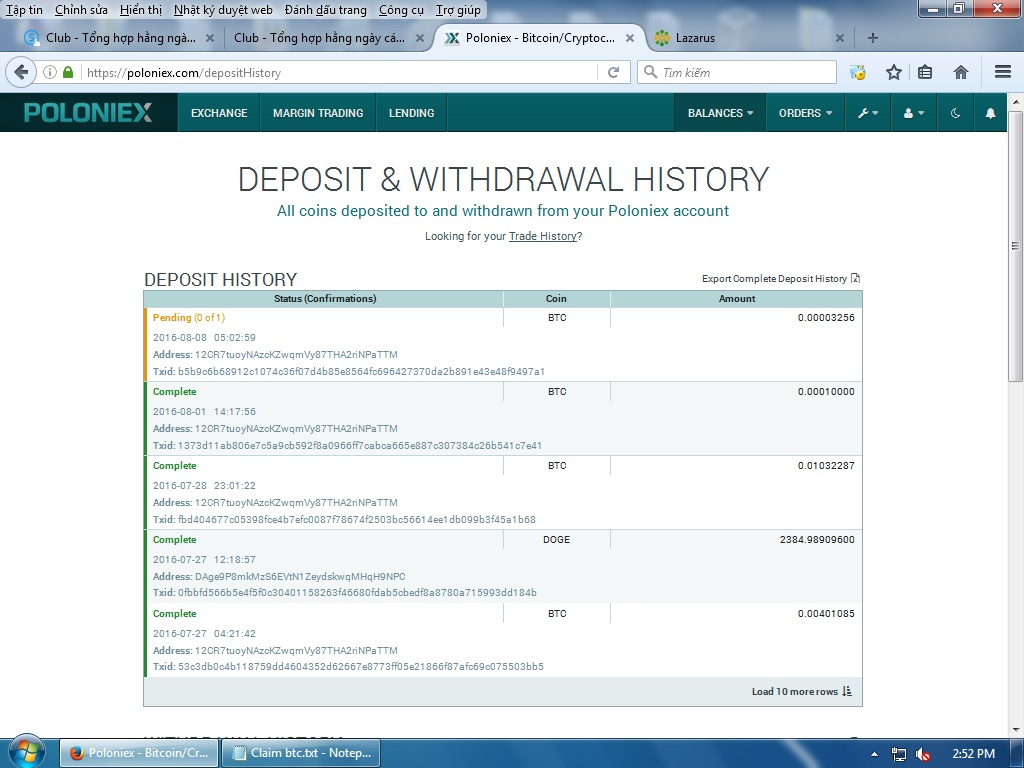Click the Status (Confirmations) column header
This screenshot has width=1024, height=768.
[x=325, y=298]
